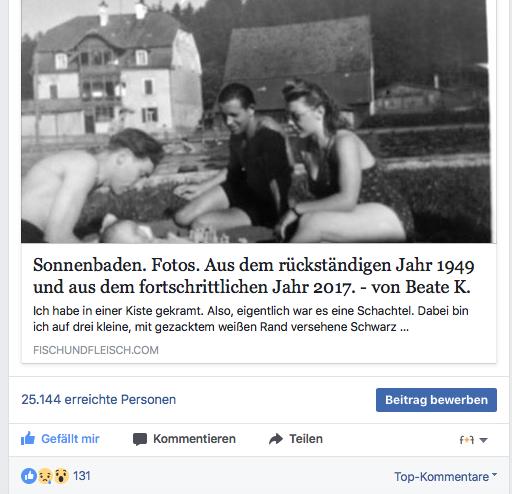Click the blue Like reaction icon

(29, 476)
